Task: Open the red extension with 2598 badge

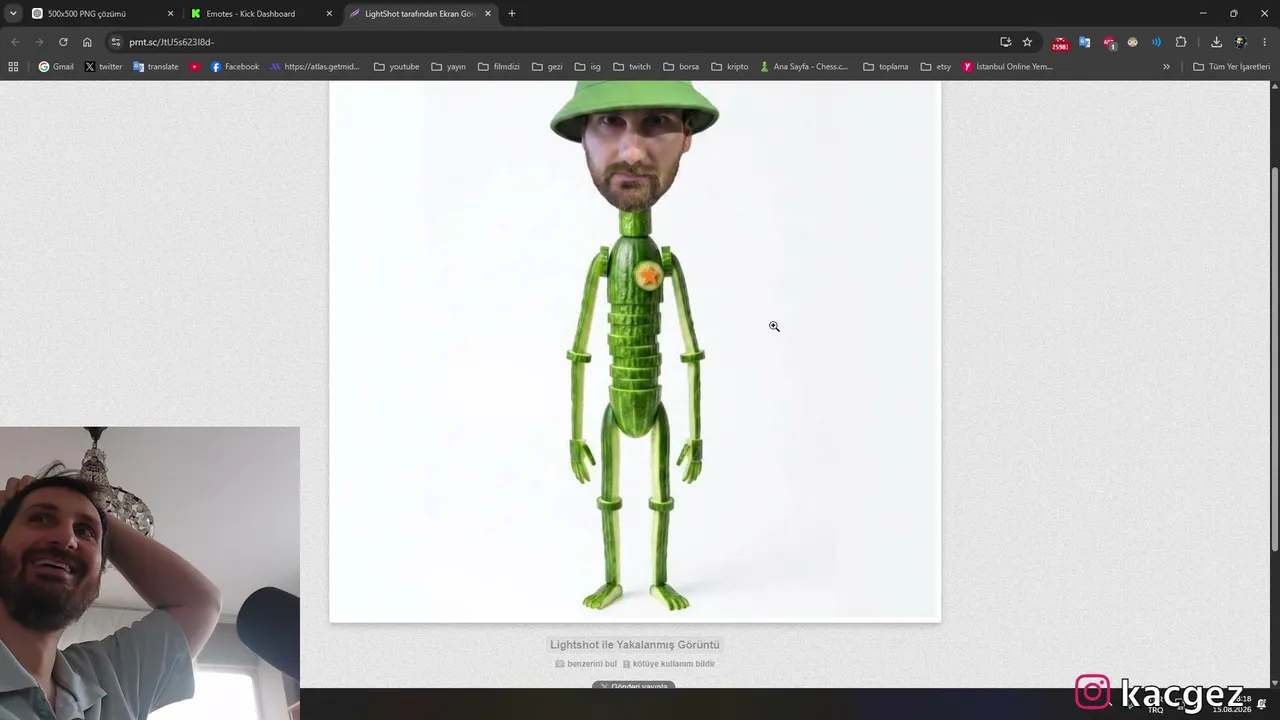Action: (x=1059, y=43)
